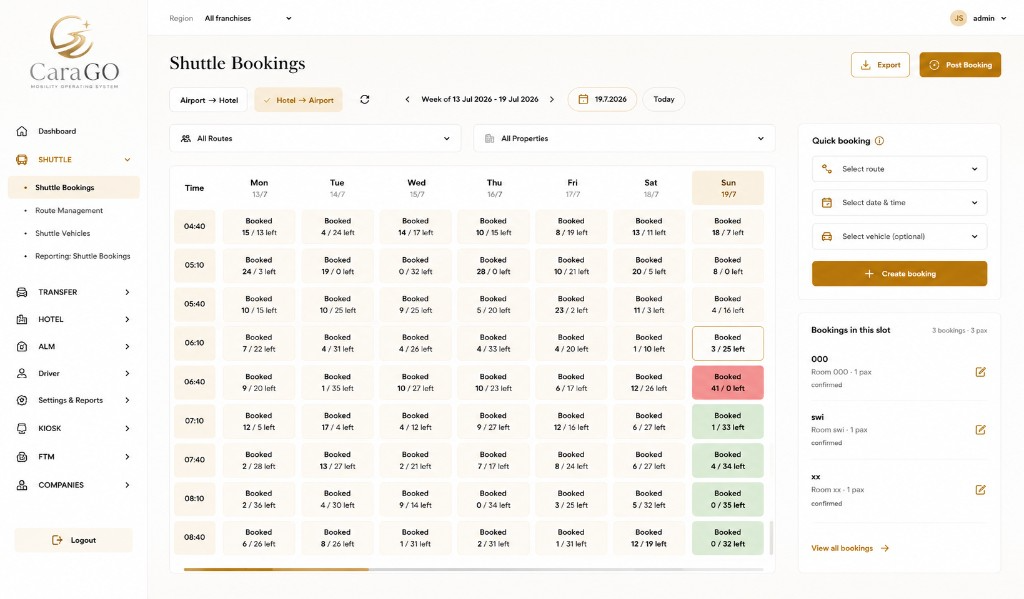Image resolution: width=1024 pixels, height=599 pixels.
Task: Click the TRANSFER car icon
Action: click(22, 292)
